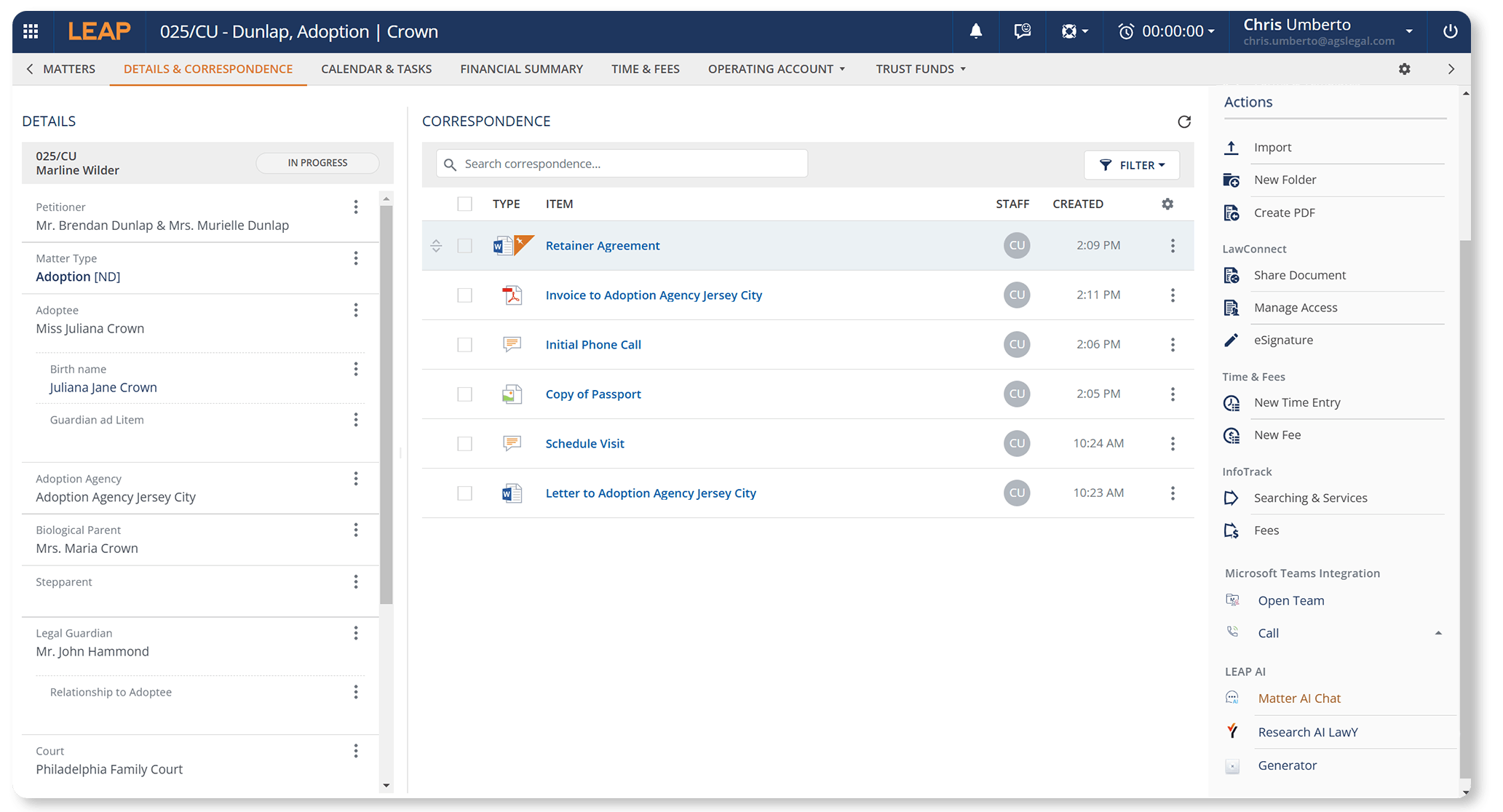Check the Retainer Agreement row checkbox
This screenshot has width=1503, height=812.
coord(464,246)
